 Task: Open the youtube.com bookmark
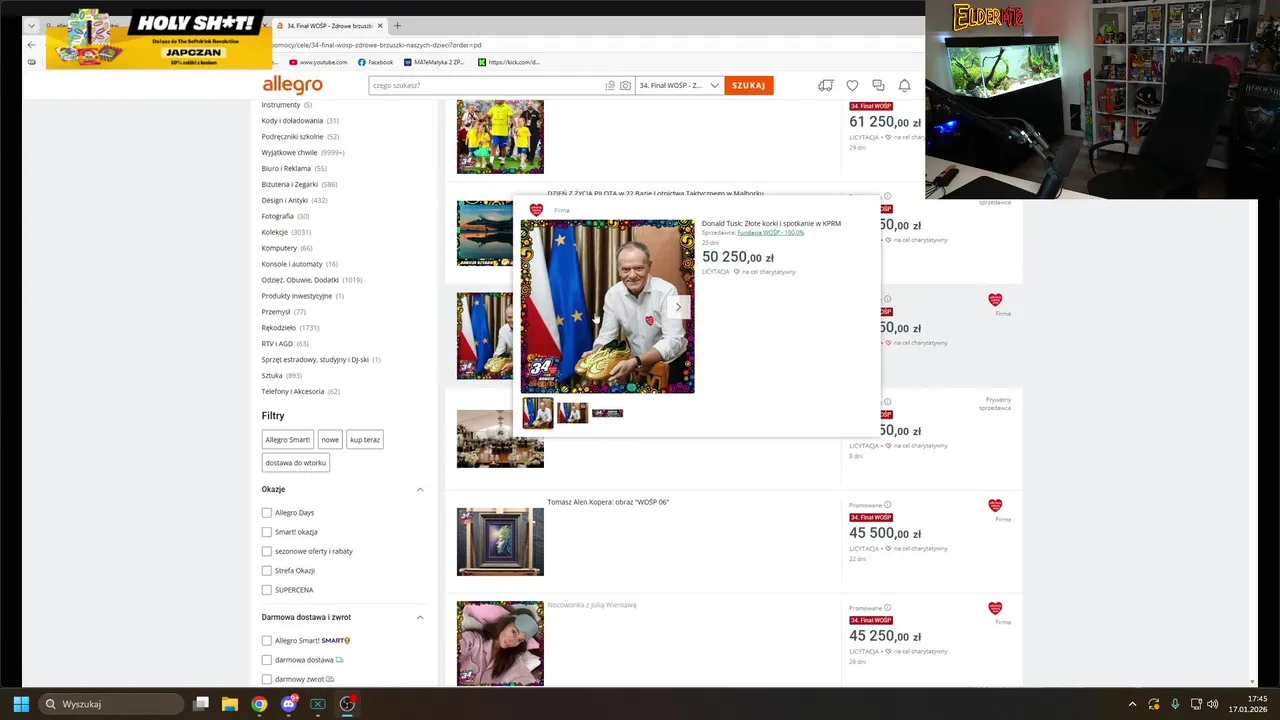click(x=318, y=62)
